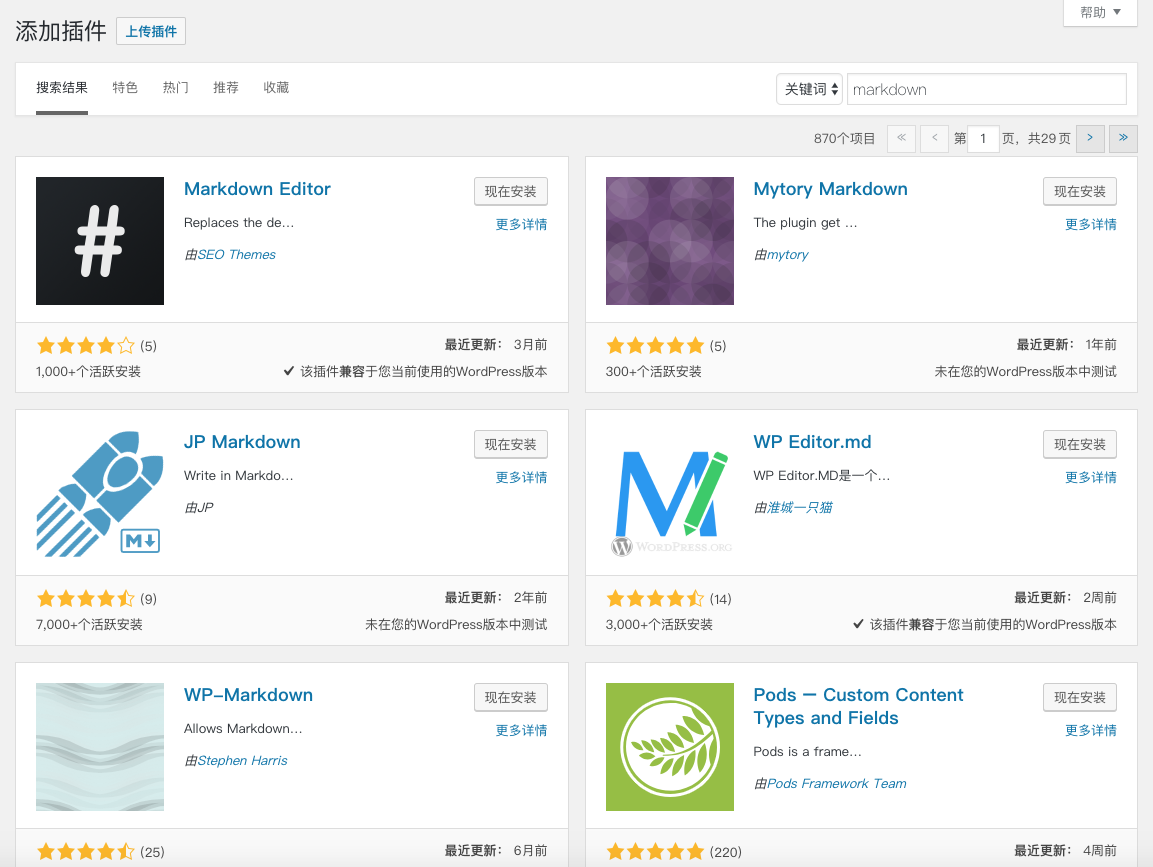Image resolution: width=1153 pixels, height=867 pixels.
Task: View 更多详情 for WP Editor.md
Action: point(1090,477)
